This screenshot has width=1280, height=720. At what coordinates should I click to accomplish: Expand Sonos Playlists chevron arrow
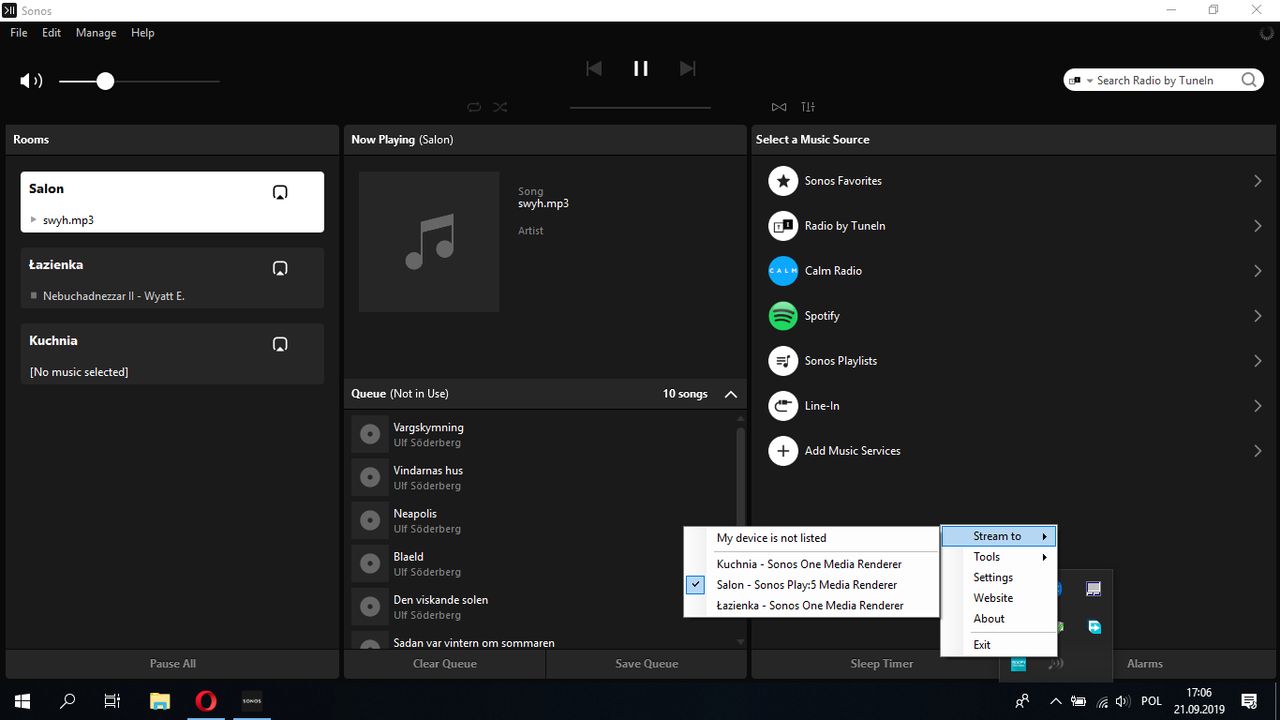(1257, 361)
